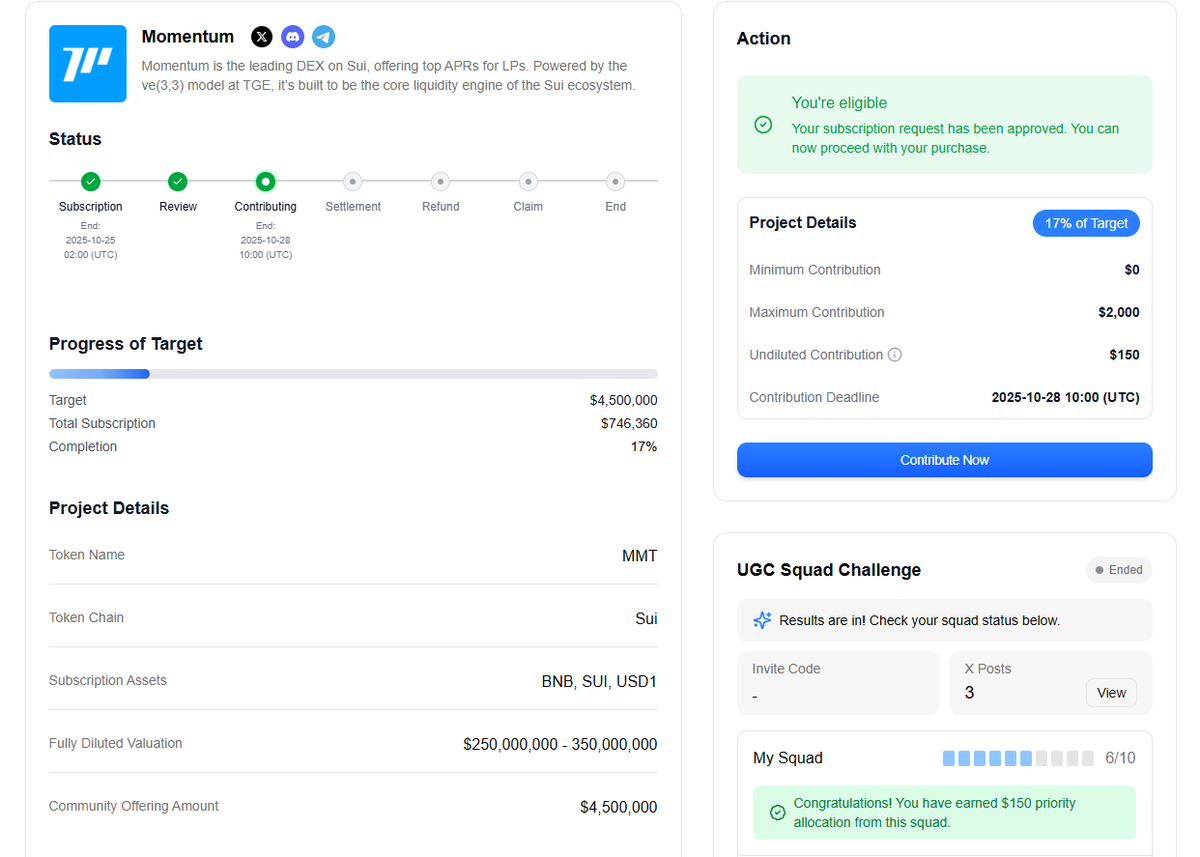Screen dimensions: 1200x857
Task: Click the BNB, SUI, USD1 assets value
Action: coord(599,682)
